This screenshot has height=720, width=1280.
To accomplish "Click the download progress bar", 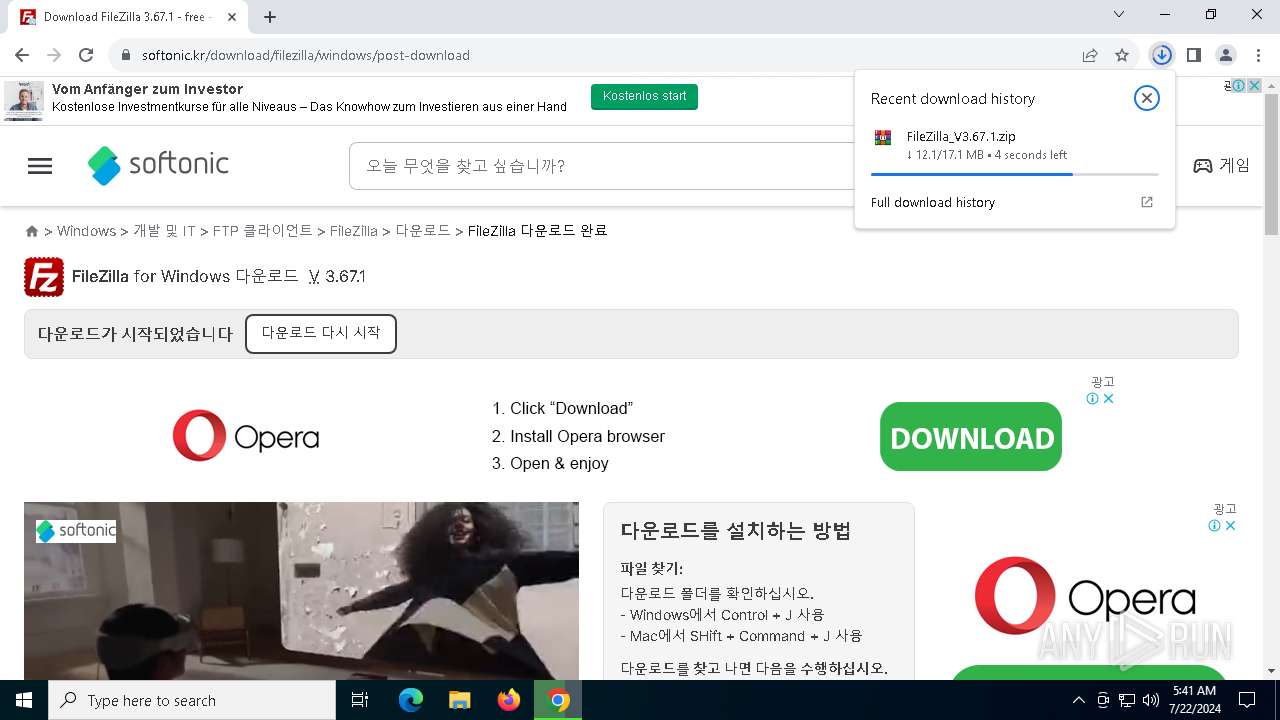I will (x=1014, y=174).
